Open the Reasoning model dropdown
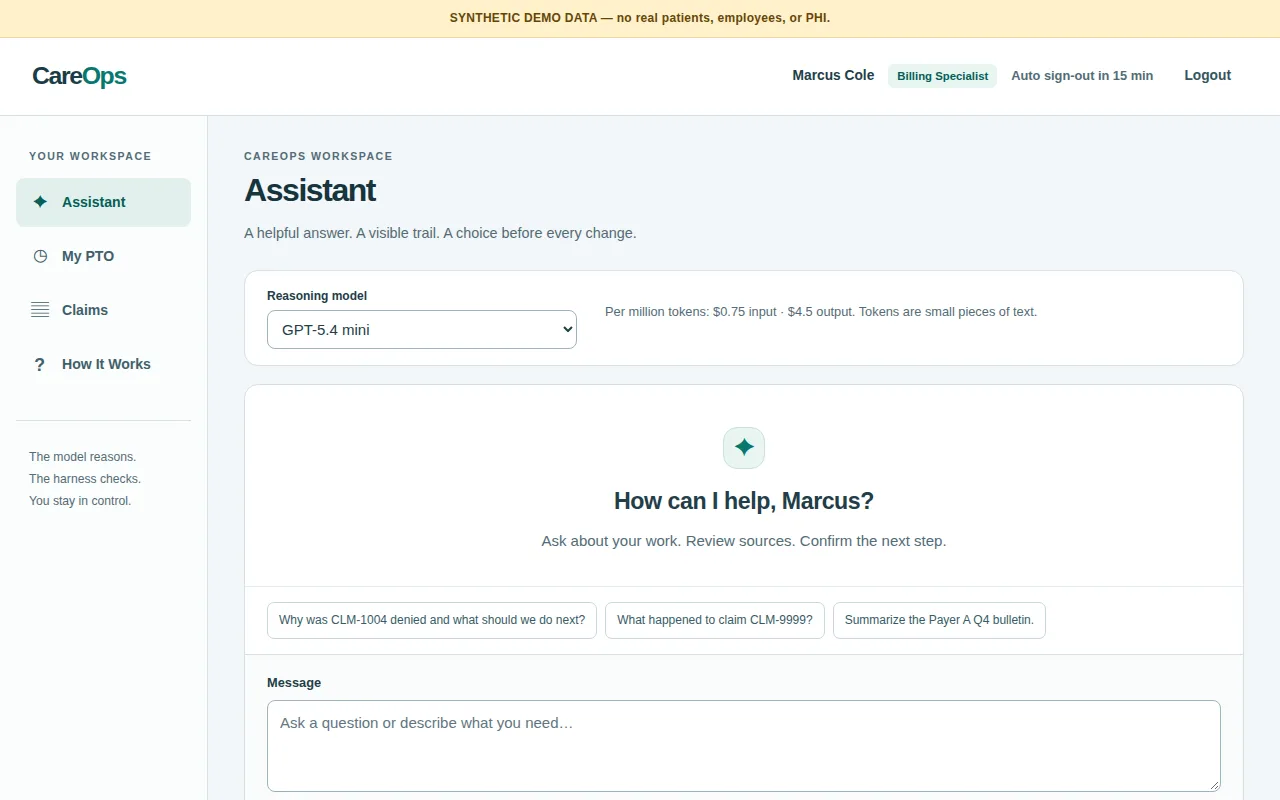1280x800 pixels. (422, 329)
